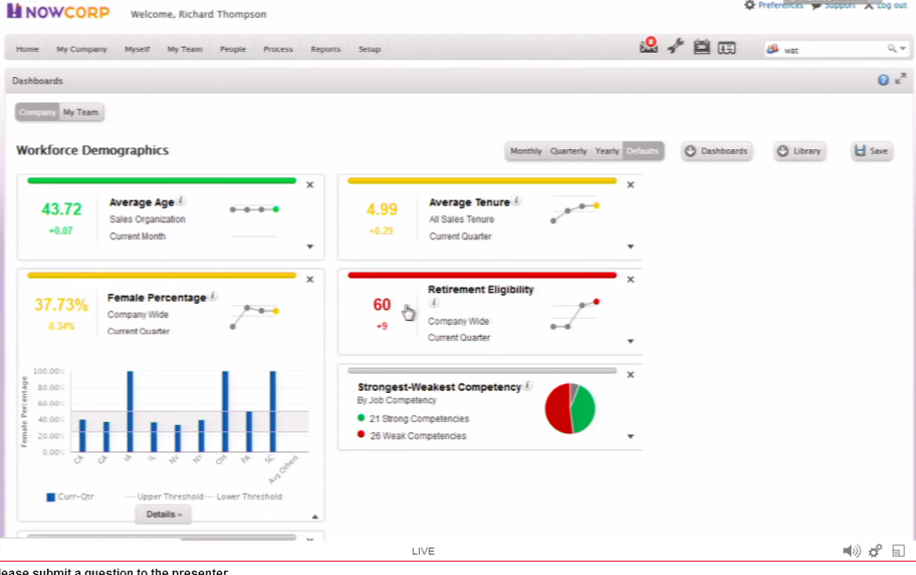Open the dashboard help question icon
The height and width of the screenshot is (575, 916).
tap(883, 80)
